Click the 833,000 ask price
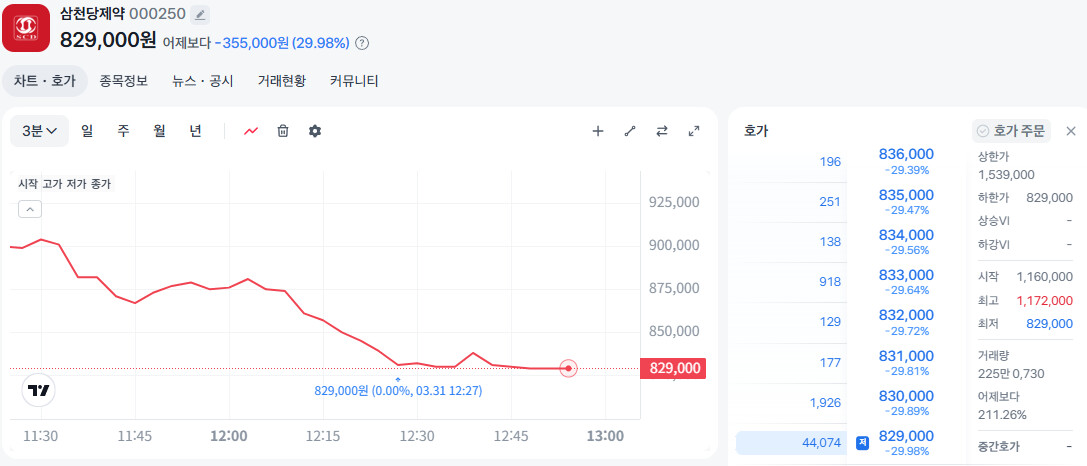The image size is (1087, 466). [x=906, y=275]
